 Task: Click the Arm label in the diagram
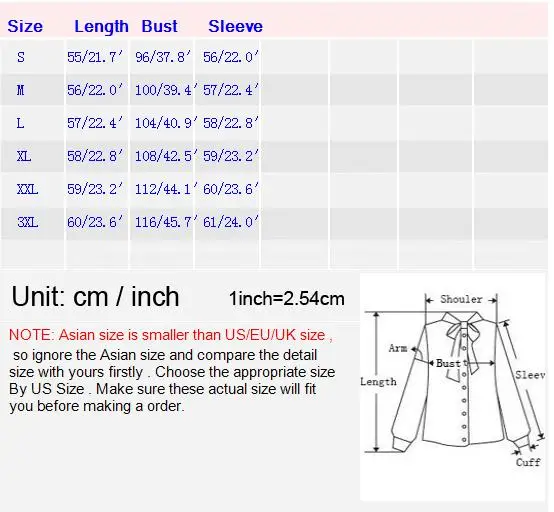click(398, 348)
